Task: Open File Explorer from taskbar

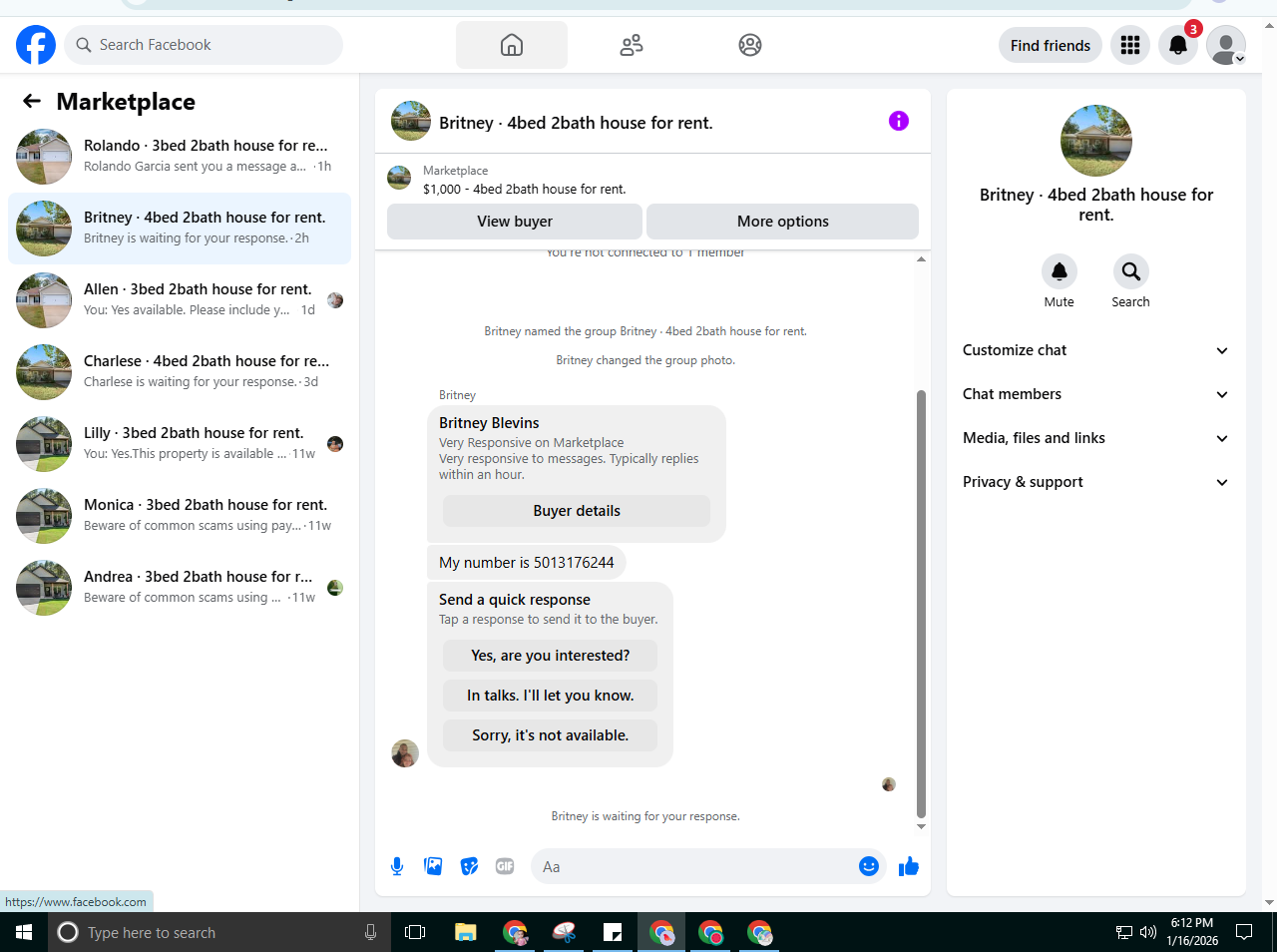Action: click(x=466, y=932)
